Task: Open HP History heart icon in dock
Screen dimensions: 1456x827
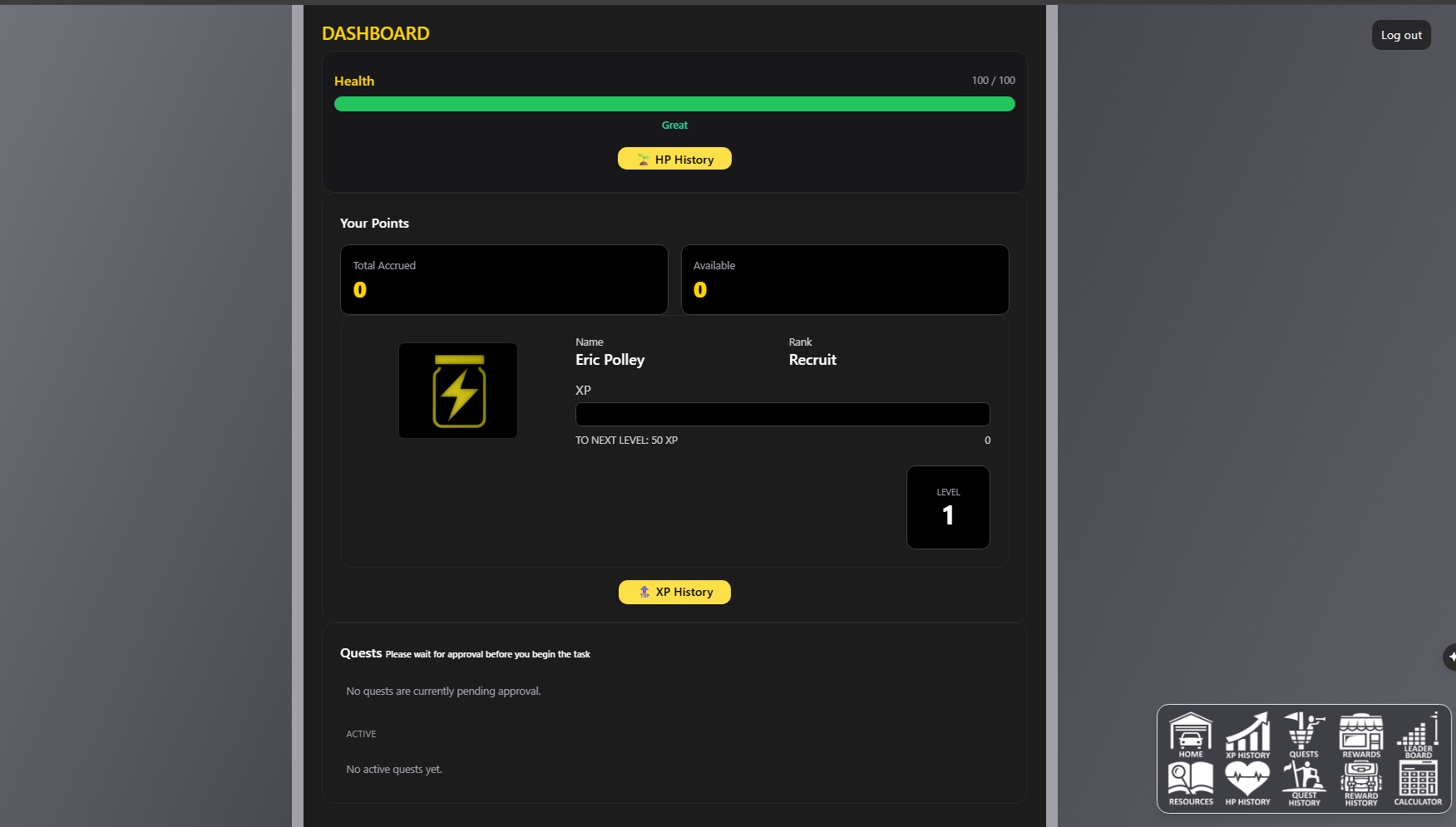Action: pyautogui.click(x=1247, y=783)
